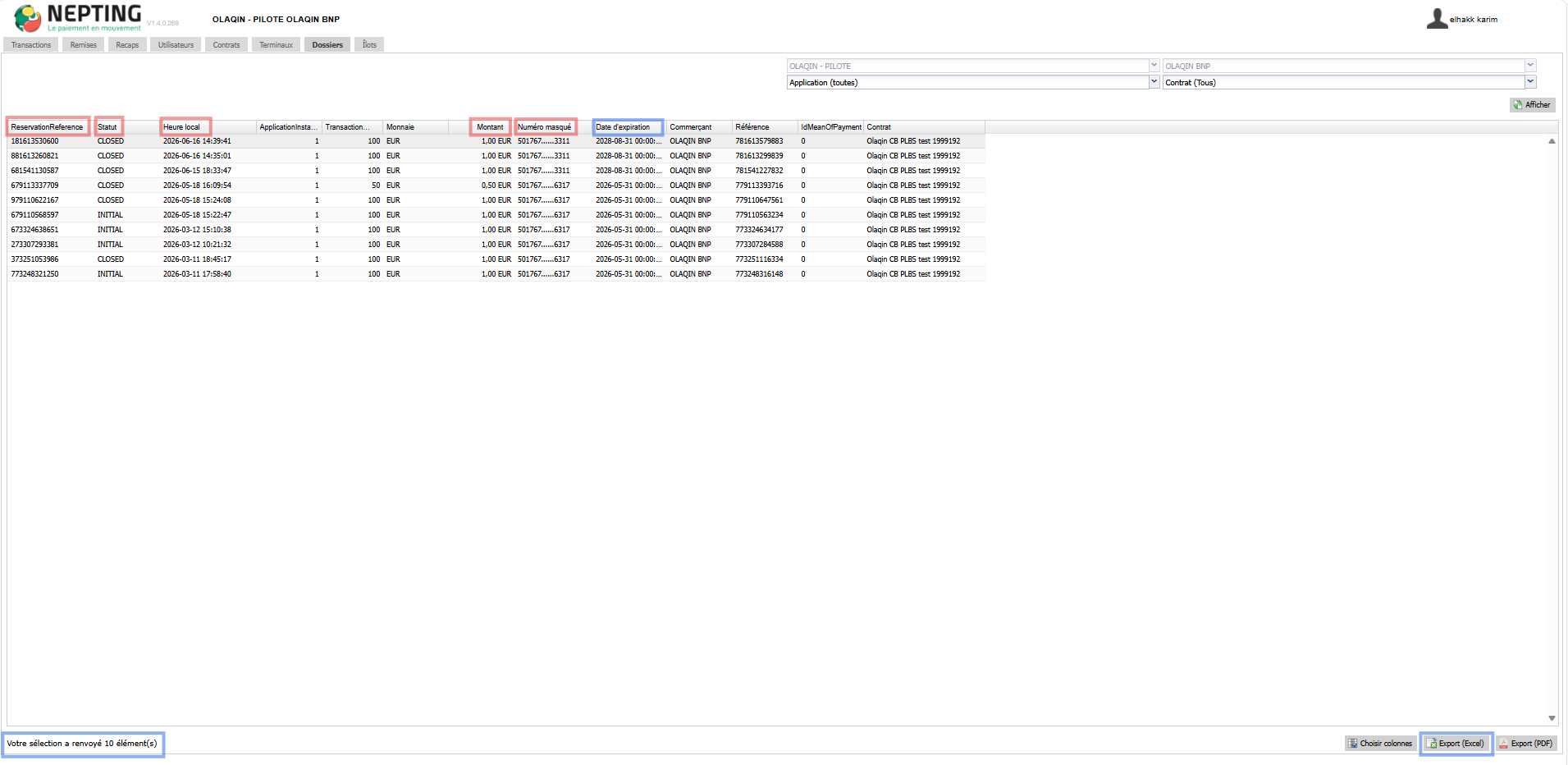
Task: Click the Contrat column header
Action: coord(924,127)
